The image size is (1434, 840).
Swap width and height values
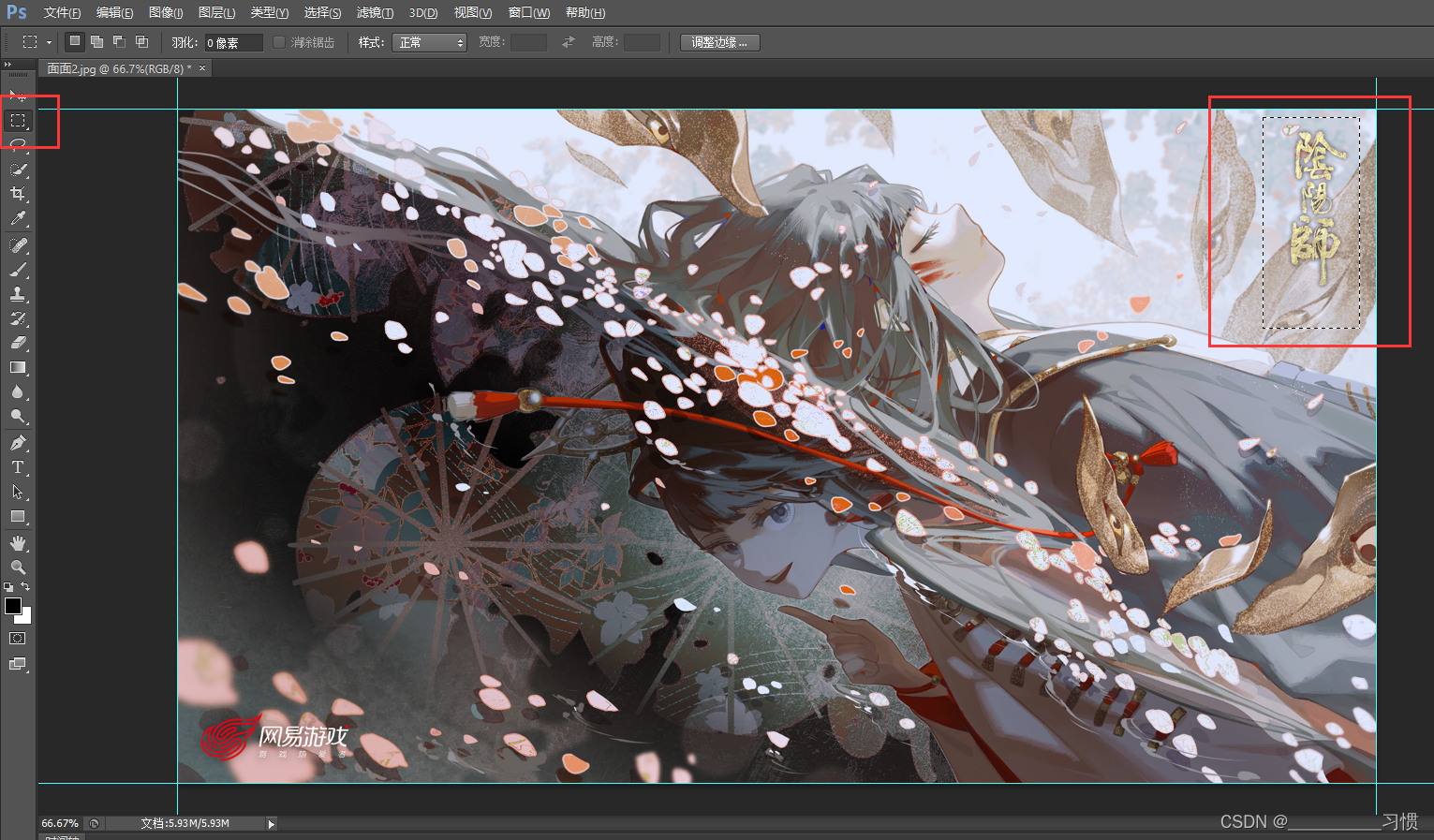568,42
